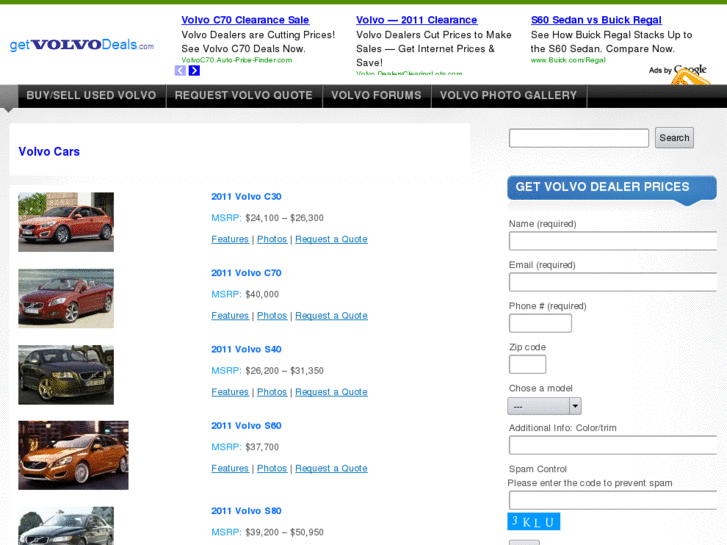View Features for 2011 Volvo S60

click(230, 468)
